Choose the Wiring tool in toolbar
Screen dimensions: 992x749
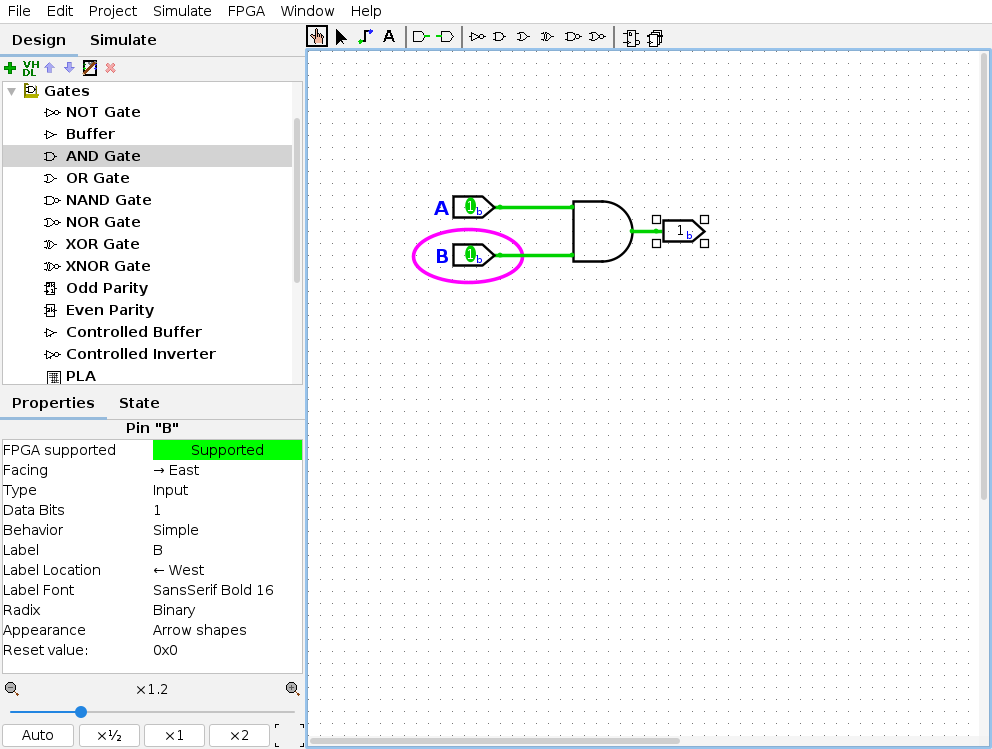tap(365, 37)
